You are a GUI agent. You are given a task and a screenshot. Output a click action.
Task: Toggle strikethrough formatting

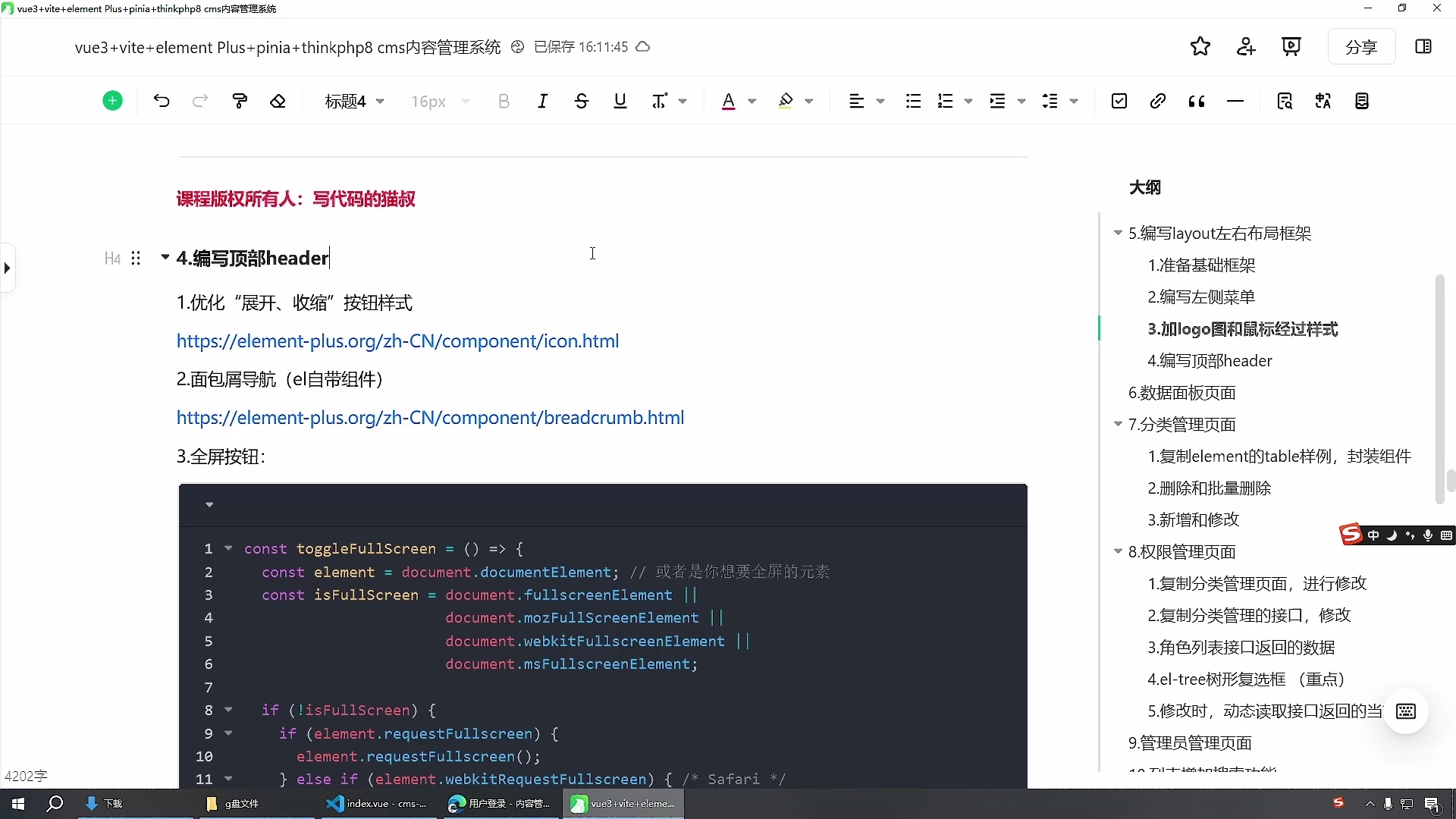click(x=582, y=101)
